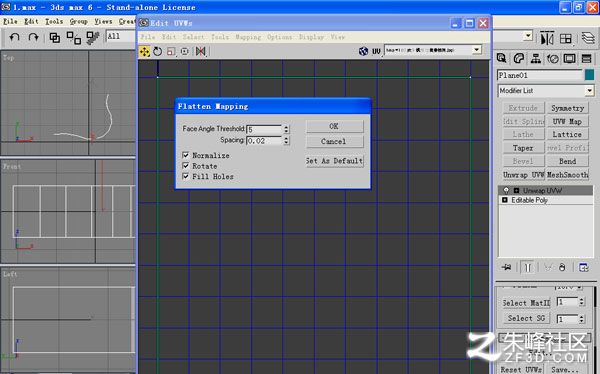Screen dimensions: 600x374
Task: Click the Select MatID spinner arrows
Action: coord(582,302)
